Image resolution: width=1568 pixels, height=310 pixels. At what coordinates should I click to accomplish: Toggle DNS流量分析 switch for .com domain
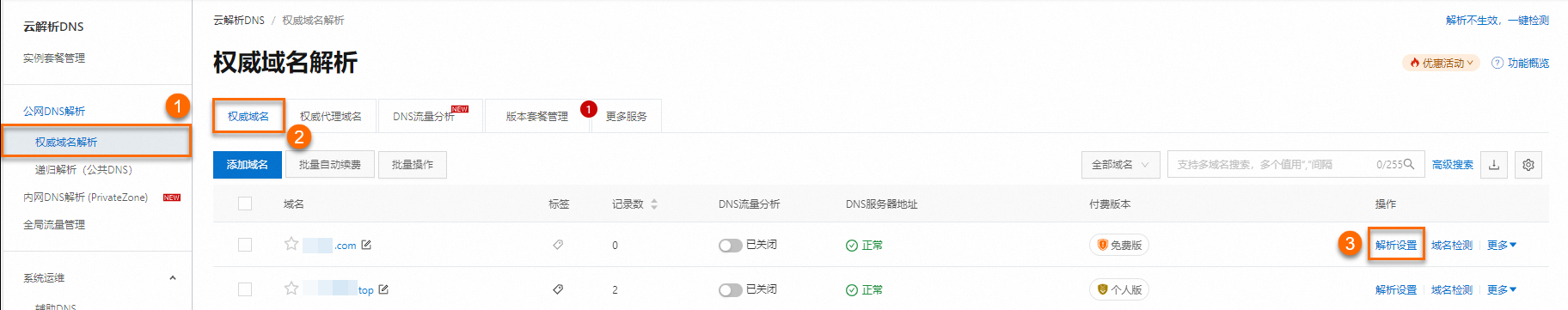[x=730, y=246]
